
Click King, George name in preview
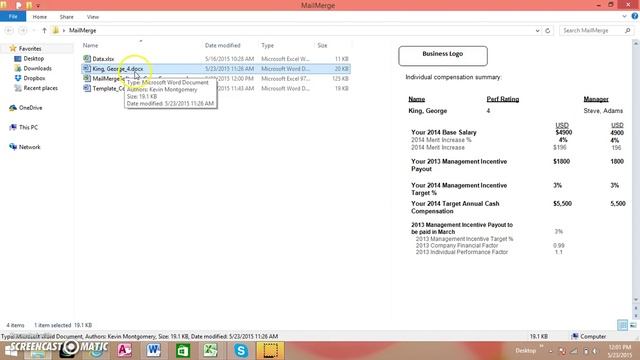point(427,111)
